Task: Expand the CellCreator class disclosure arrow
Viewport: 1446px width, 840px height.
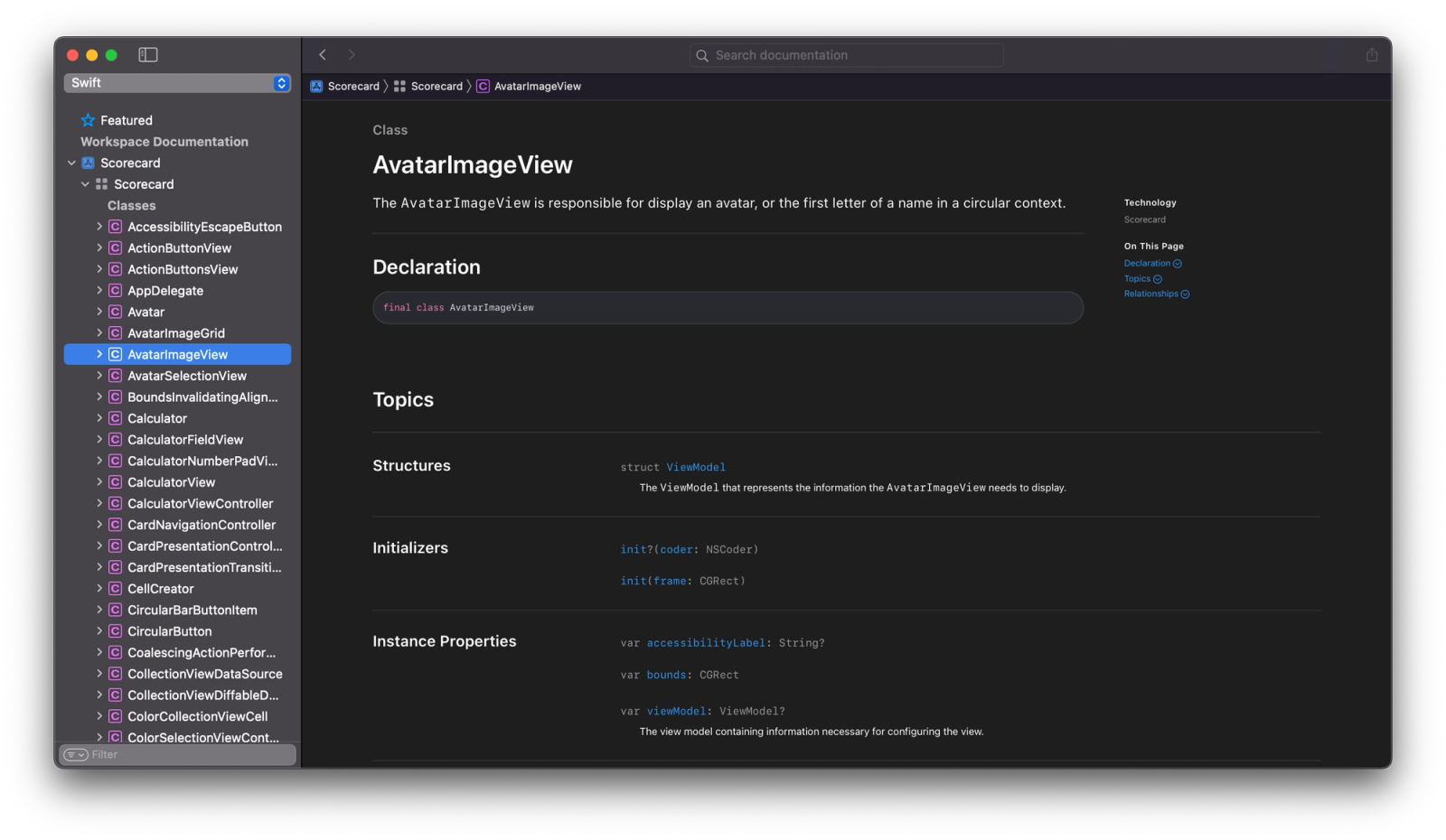Action: 99,589
